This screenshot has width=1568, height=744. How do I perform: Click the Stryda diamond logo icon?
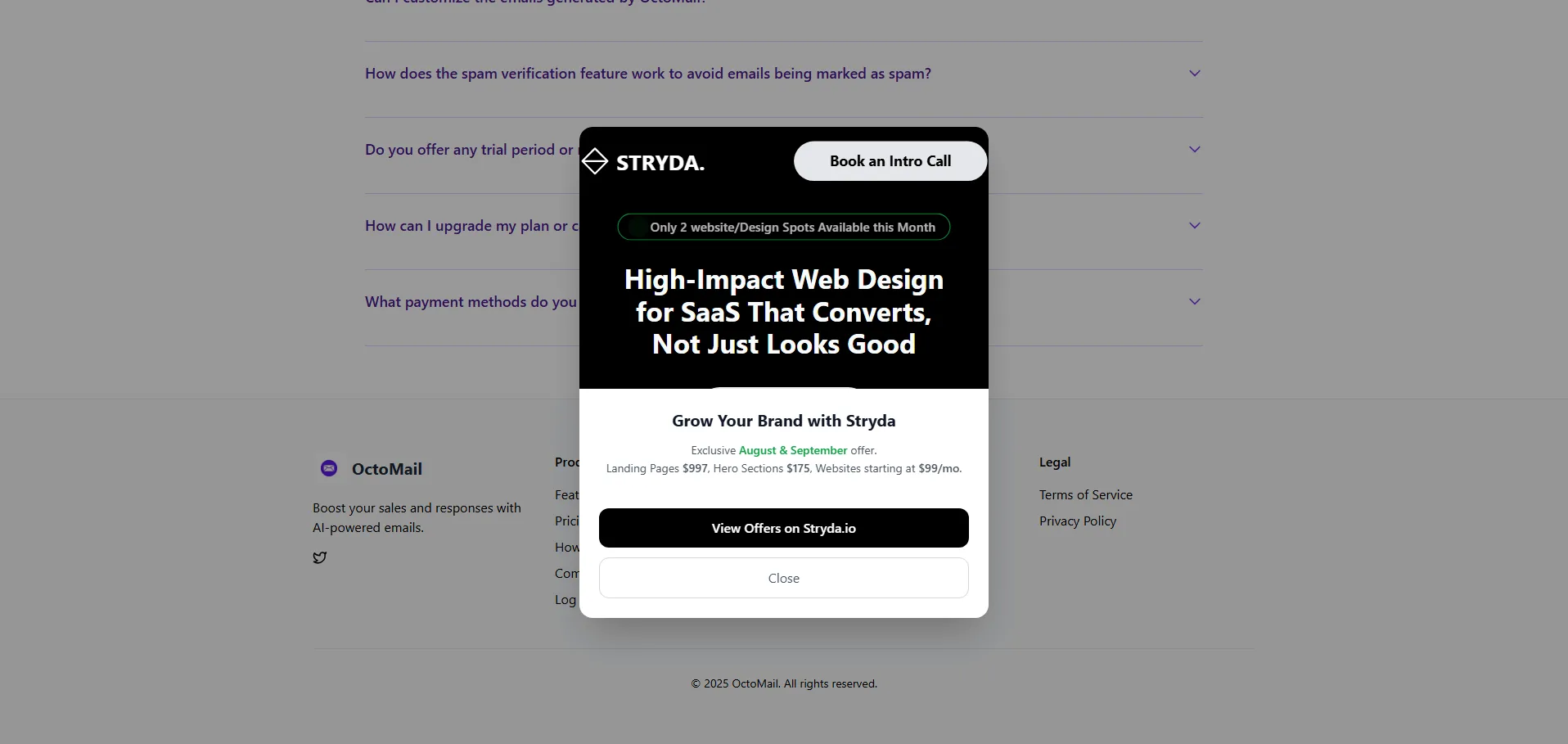coord(595,162)
